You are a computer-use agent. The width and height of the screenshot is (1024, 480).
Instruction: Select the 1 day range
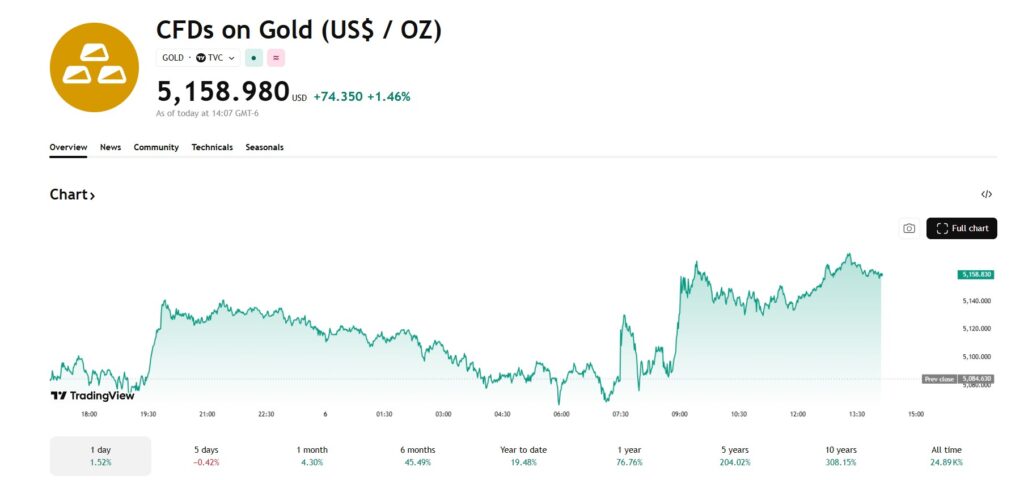[100, 456]
